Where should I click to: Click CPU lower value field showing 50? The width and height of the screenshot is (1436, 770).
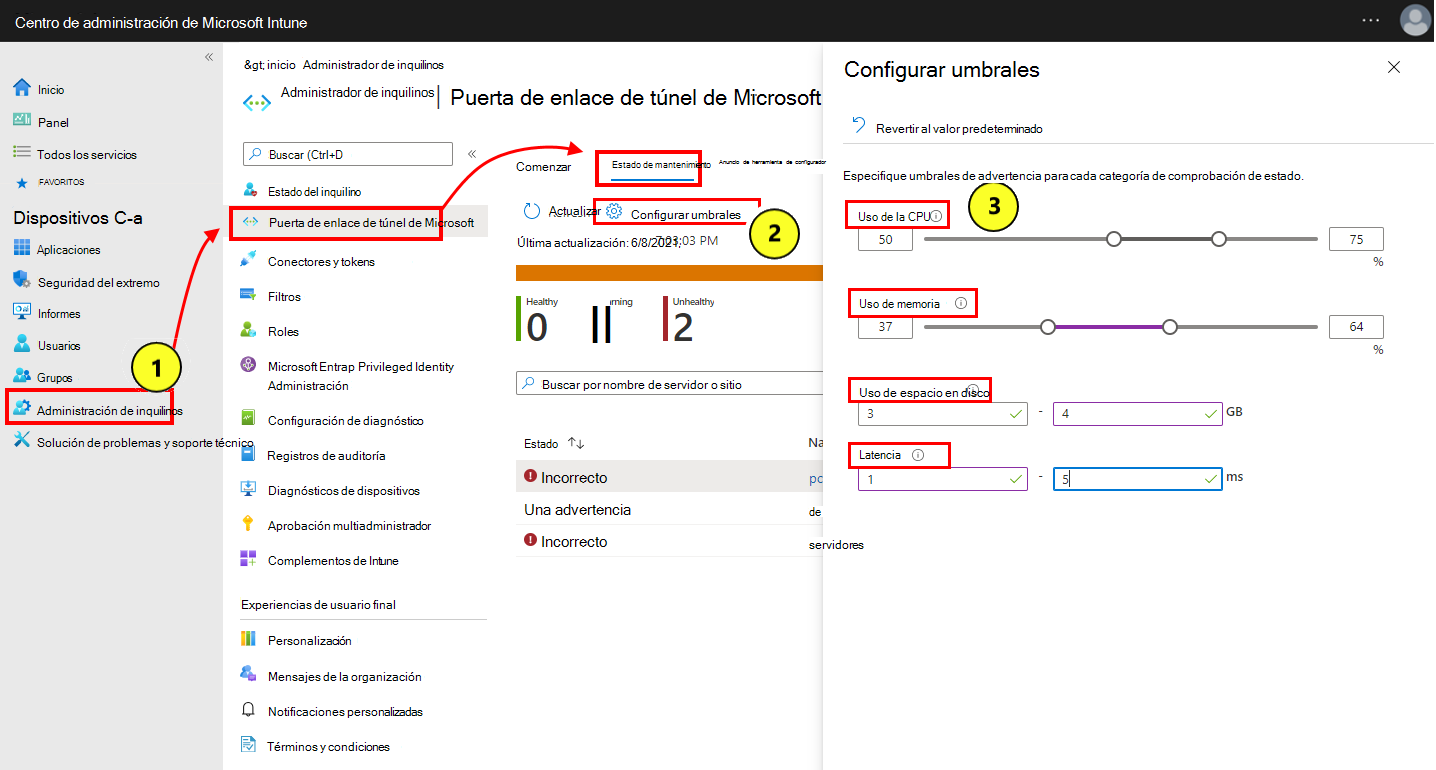pyautogui.click(x=885, y=239)
